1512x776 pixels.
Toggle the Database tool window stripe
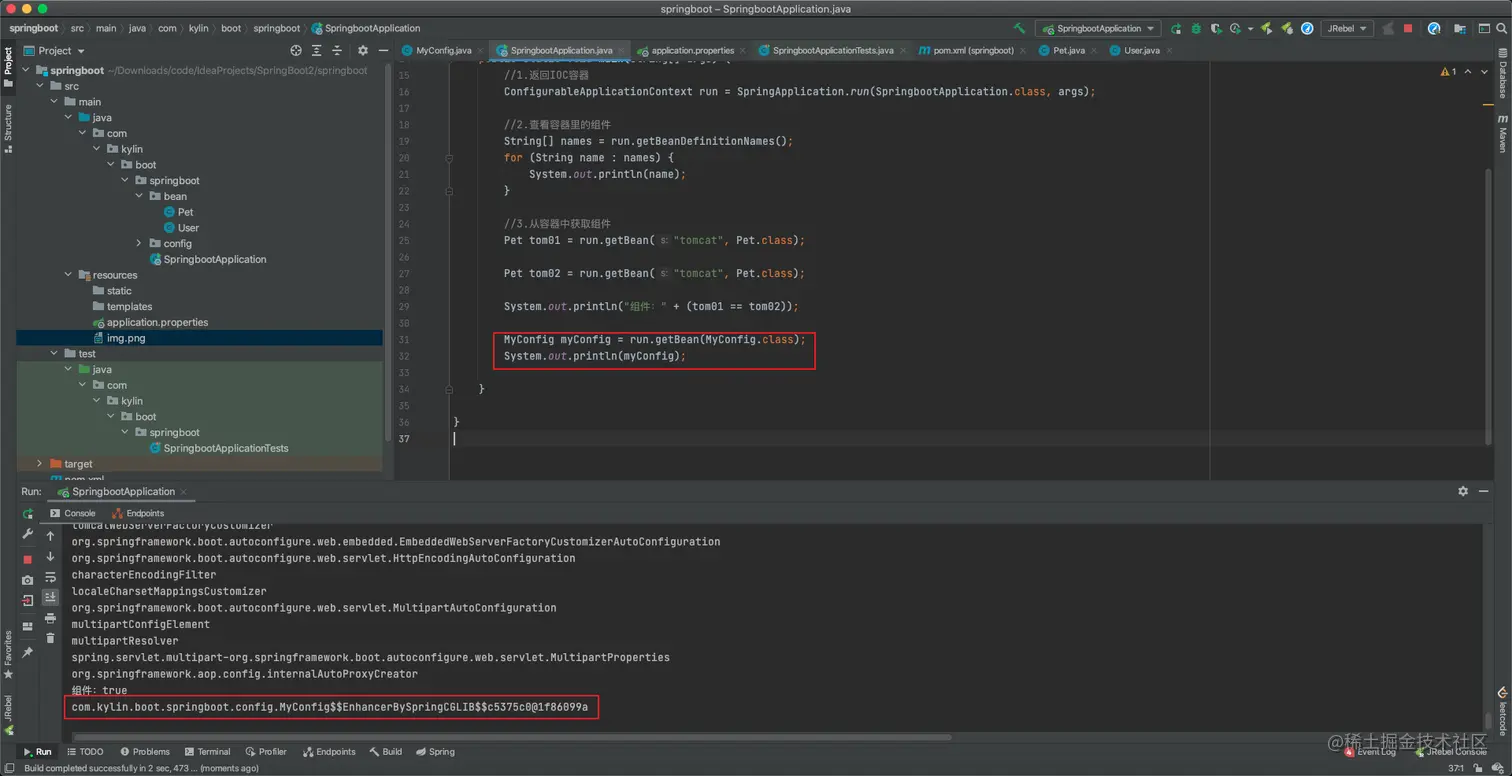(x=1502, y=75)
